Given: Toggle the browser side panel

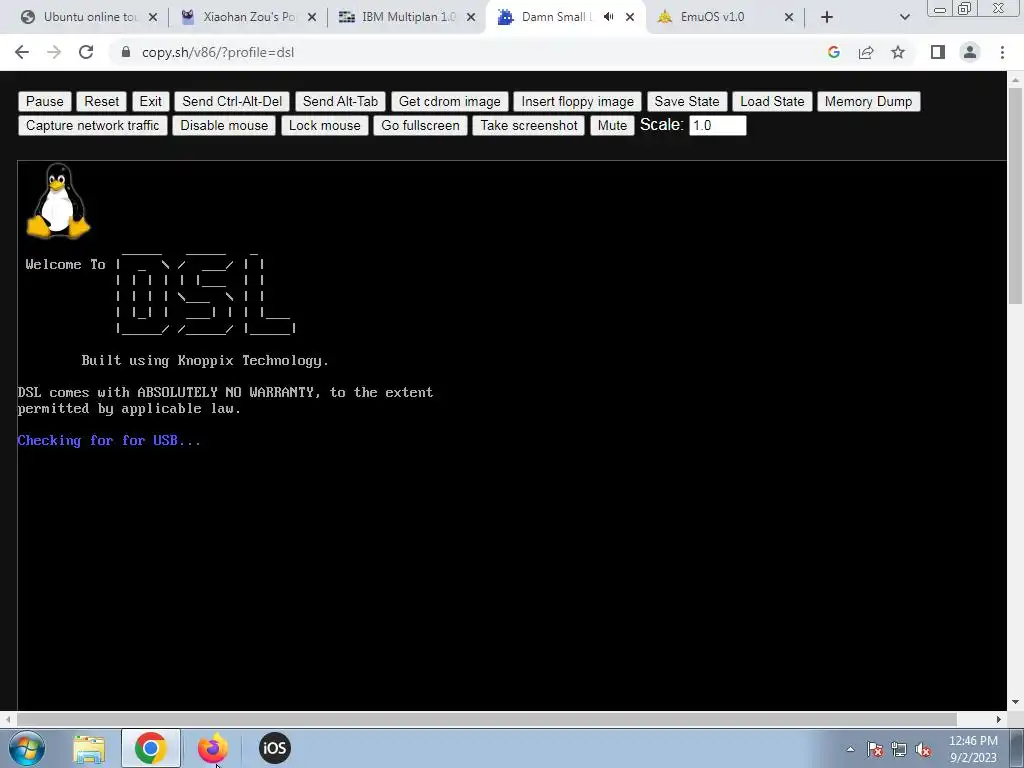Looking at the screenshot, I should coord(938,52).
